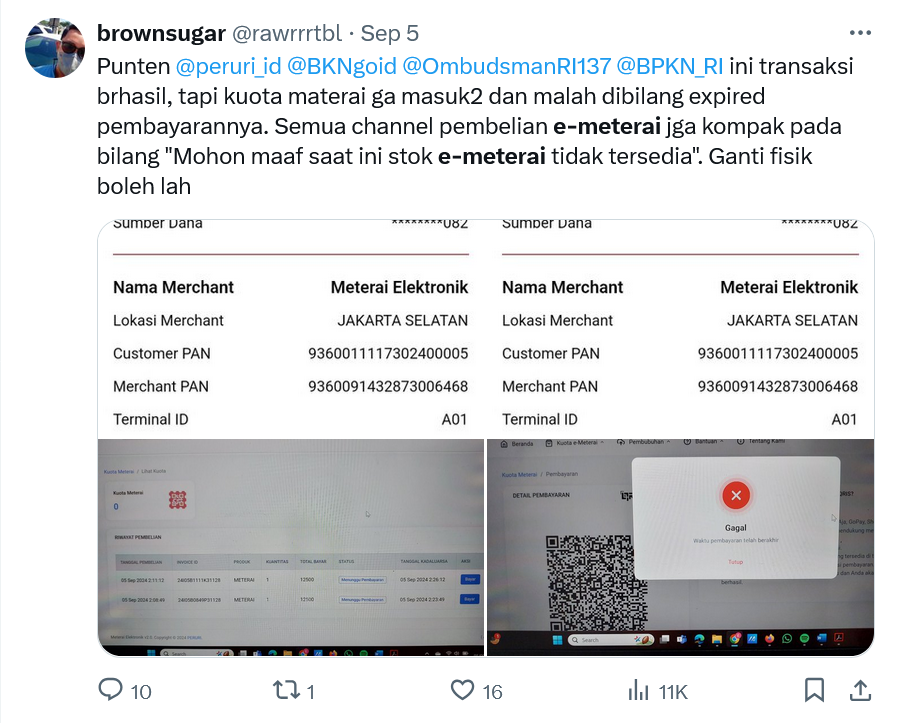Open the @BKNgoid mention
Screen dimensions: 898x723
341,66
